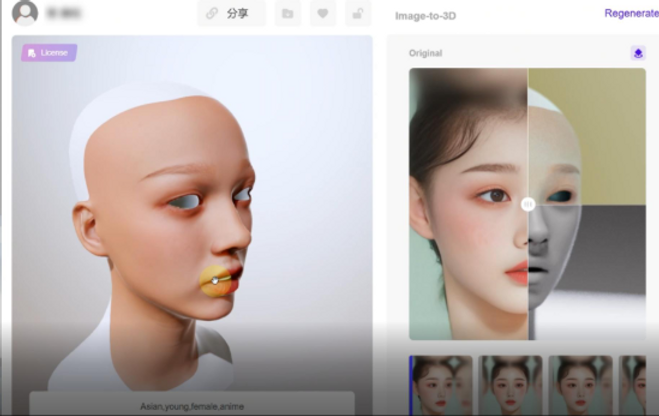Viewport: 659px width, 416px height.
Task: Toggle the lock privacy icon
Action: 358,14
